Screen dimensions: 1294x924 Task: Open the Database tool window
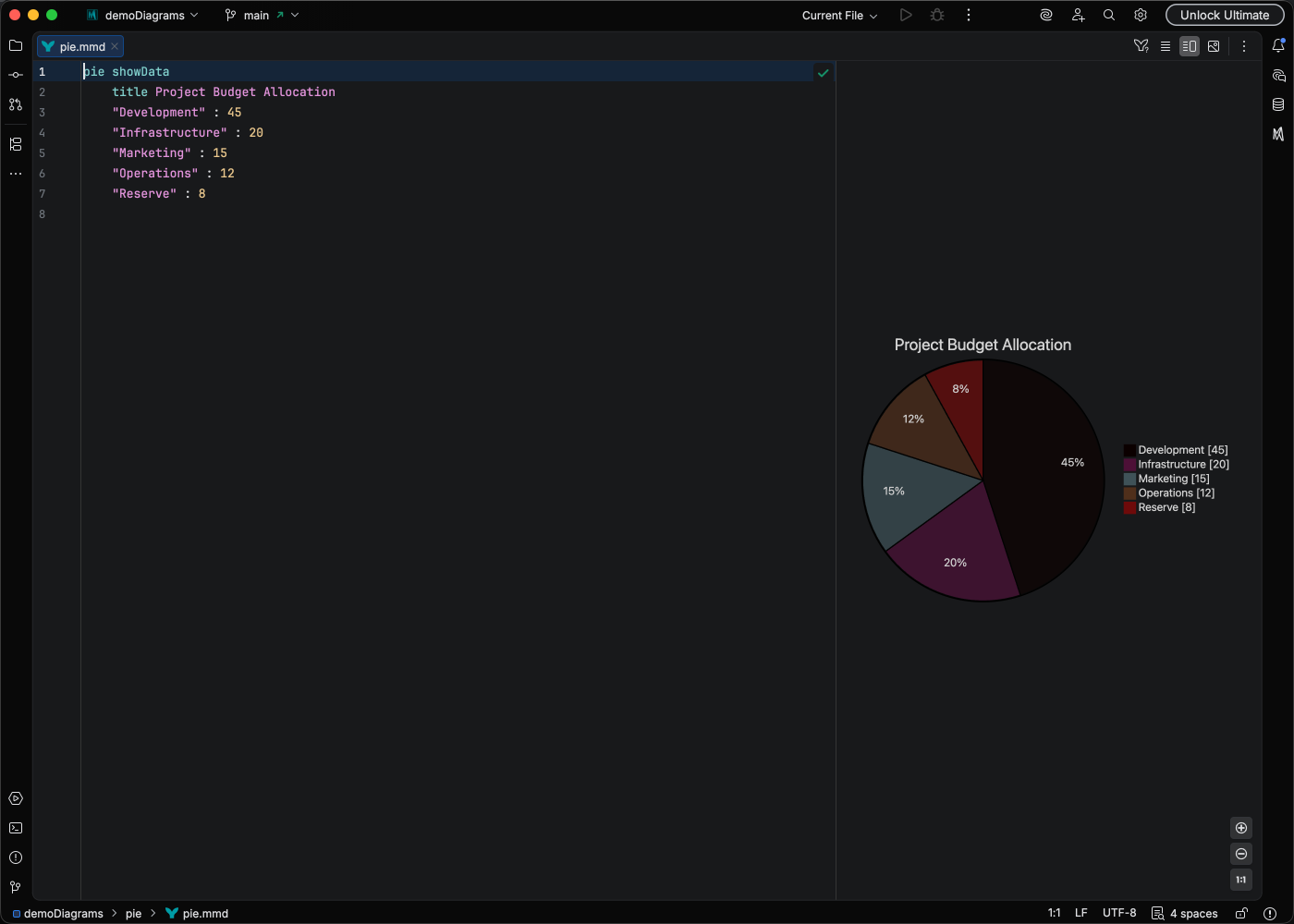pyautogui.click(x=1278, y=104)
